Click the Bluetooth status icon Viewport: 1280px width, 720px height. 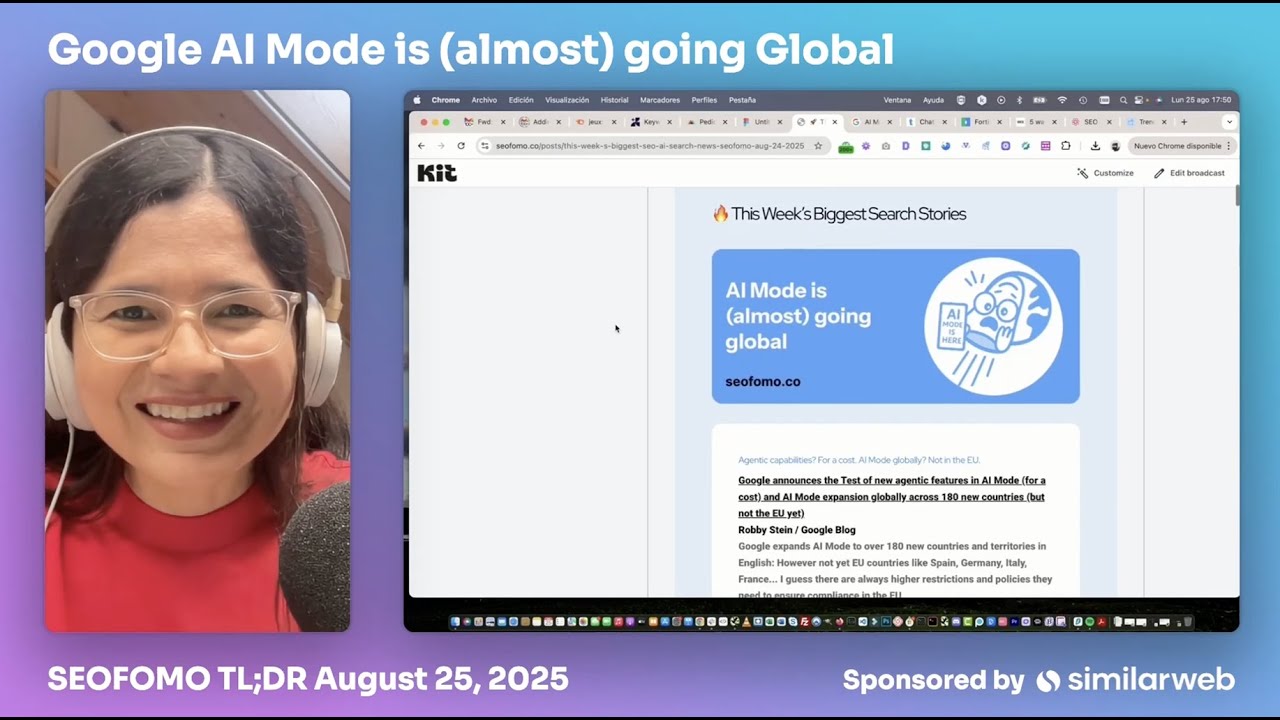pyautogui.click(x=1019, y=100)
